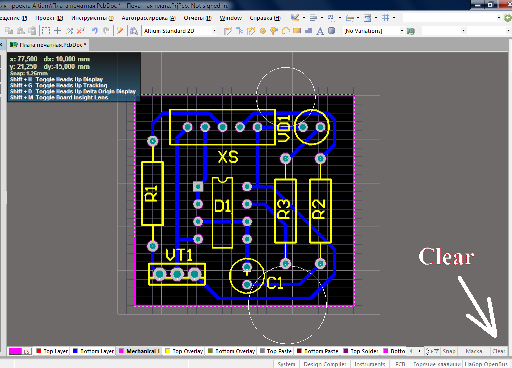Select the Place Arc tool icon
The height and width of the screenshot is (368, 512).
[286, 31]
